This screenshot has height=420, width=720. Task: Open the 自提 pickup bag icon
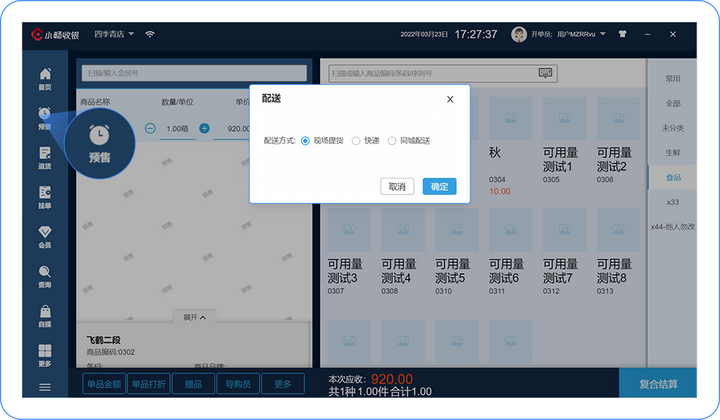45,316
